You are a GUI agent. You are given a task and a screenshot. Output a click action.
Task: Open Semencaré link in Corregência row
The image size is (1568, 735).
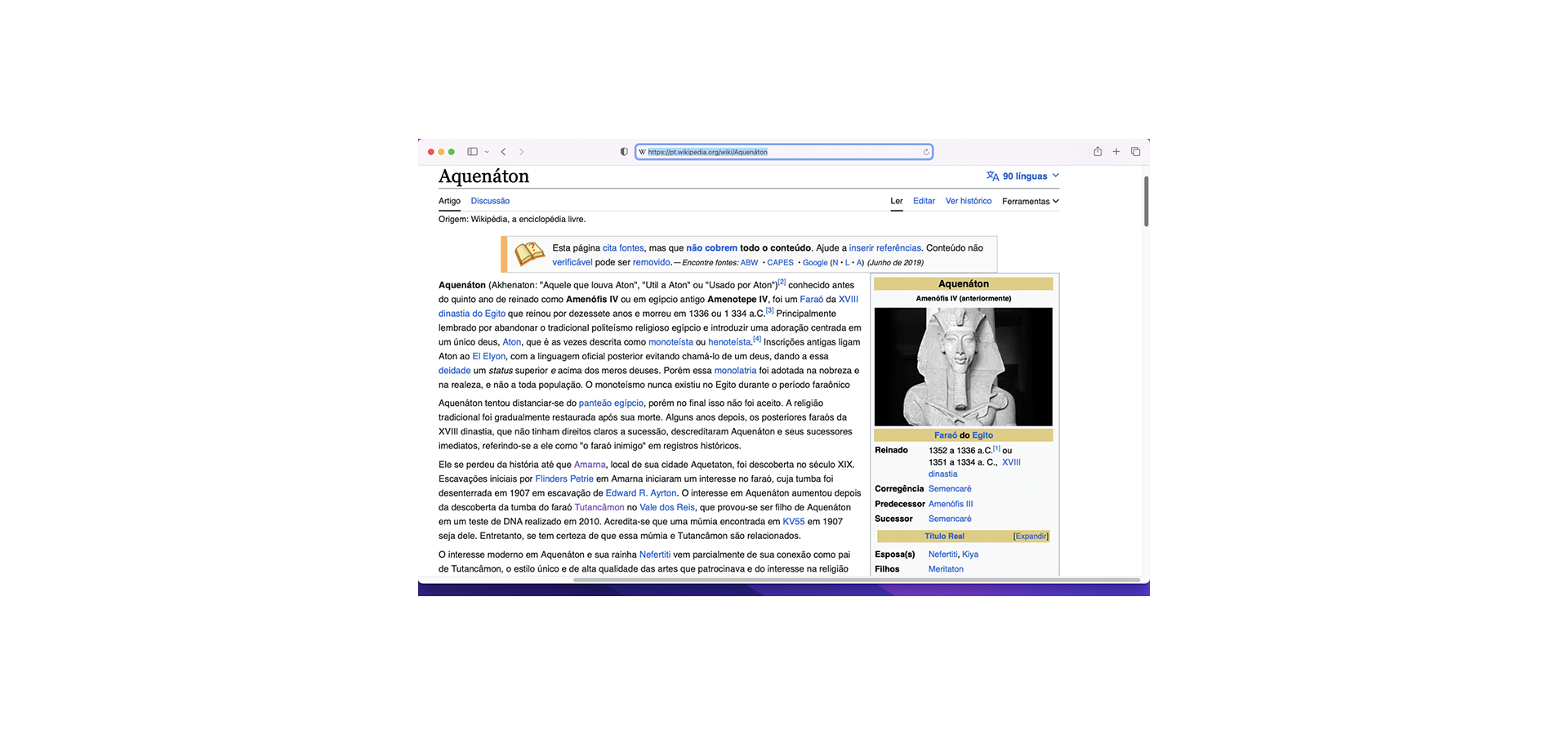(x=950, y=489)
